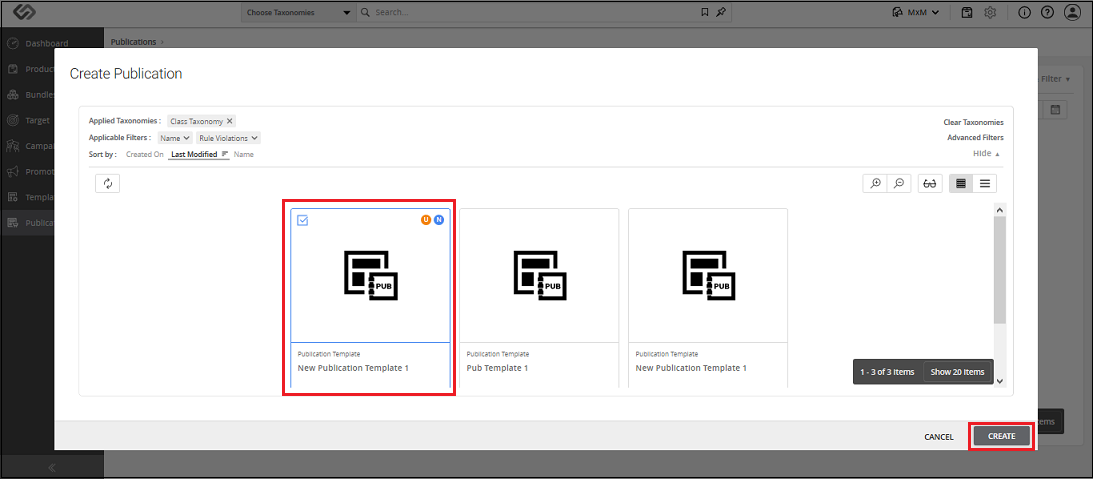The height and width of the screenshot is (479, 1093).
Task: Click the pin icon in the search bar
Action: tap(721, 13)
